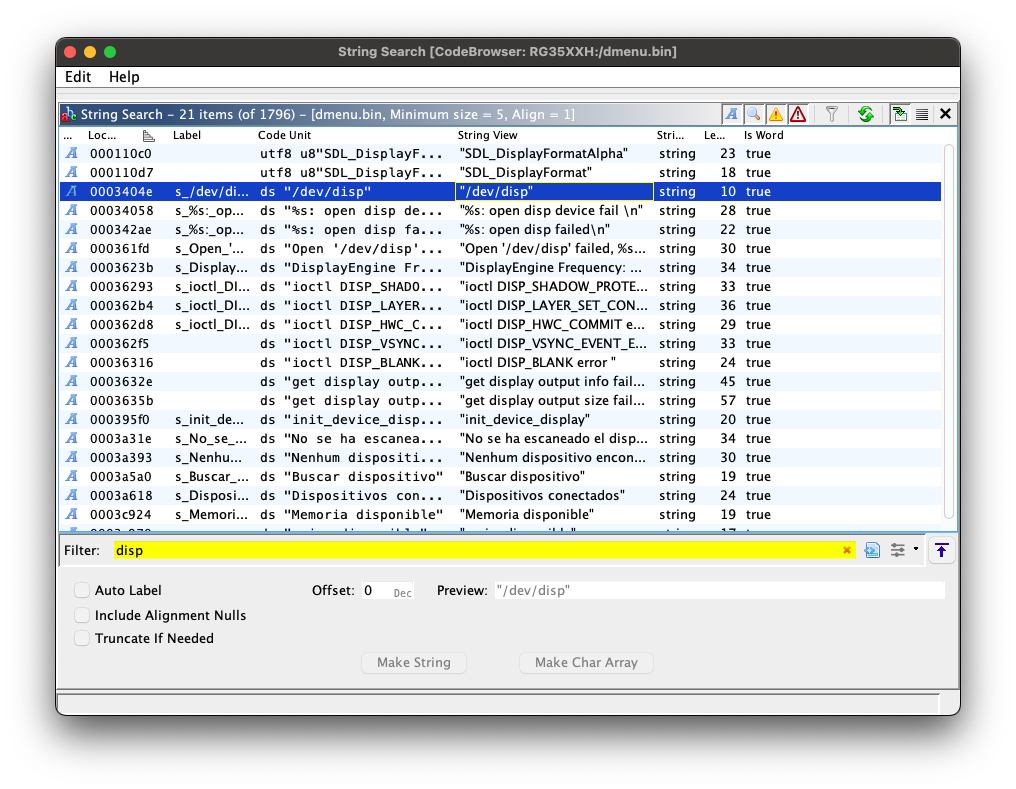Click the blue up-arrow button beside the filter

[941, 550]
